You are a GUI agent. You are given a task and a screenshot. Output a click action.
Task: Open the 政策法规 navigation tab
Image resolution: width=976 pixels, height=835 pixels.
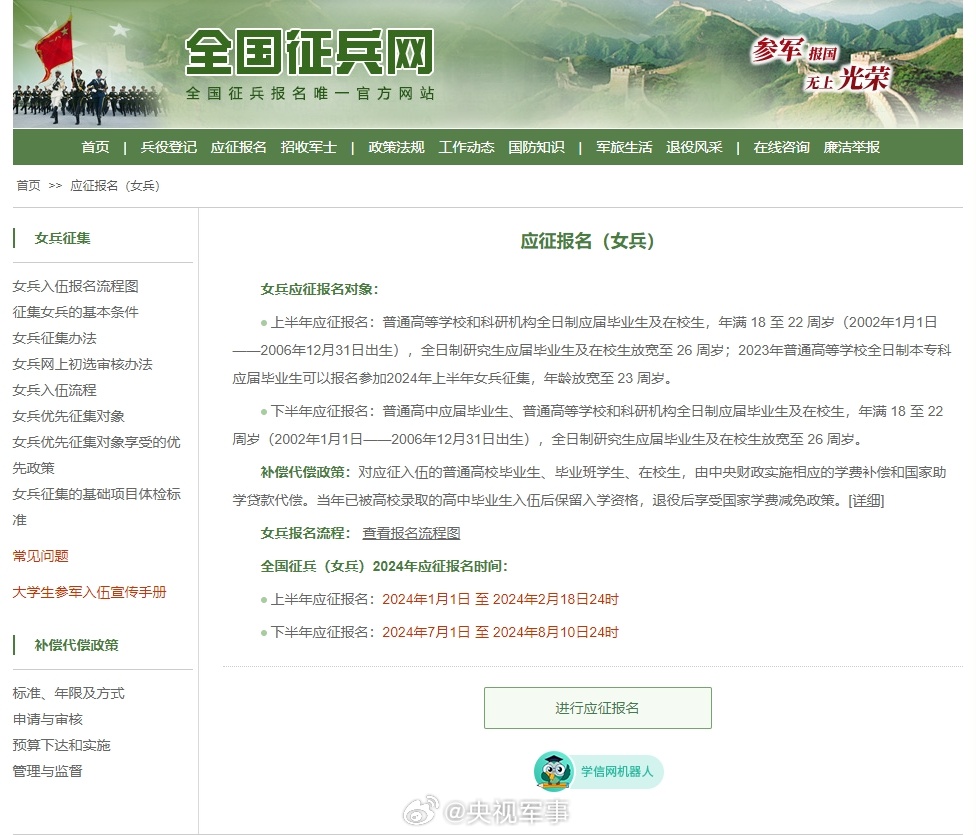coord(396,147)
